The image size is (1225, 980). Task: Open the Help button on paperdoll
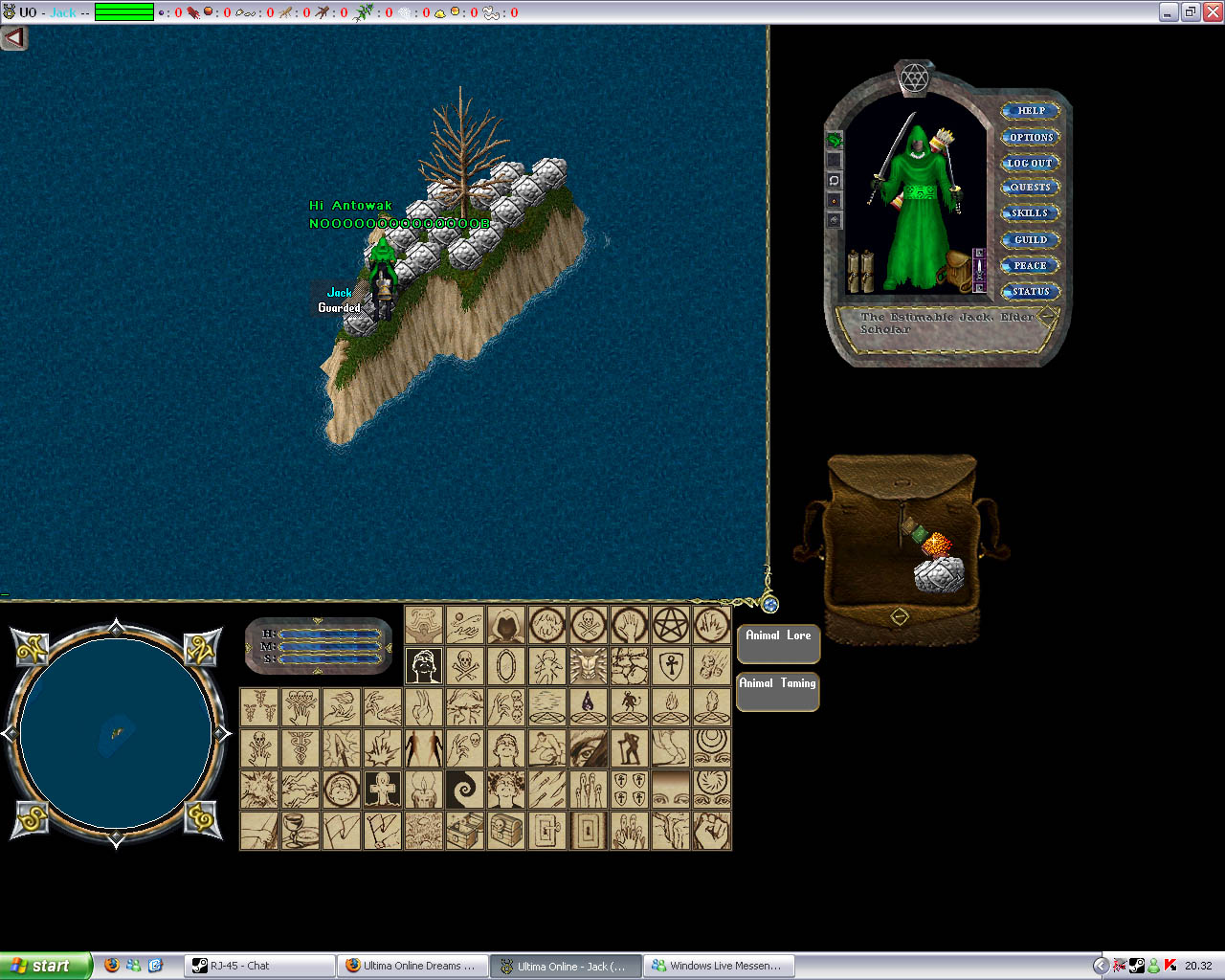(1031, 111)
